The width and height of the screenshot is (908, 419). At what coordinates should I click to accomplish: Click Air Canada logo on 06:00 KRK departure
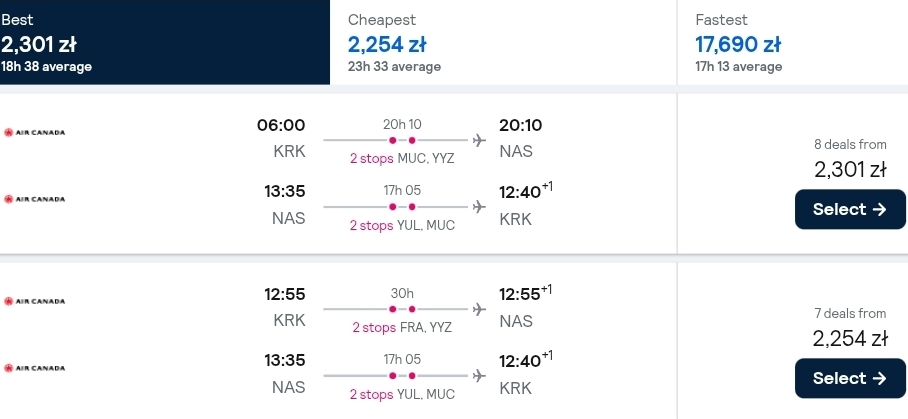[x=35, y=133]
